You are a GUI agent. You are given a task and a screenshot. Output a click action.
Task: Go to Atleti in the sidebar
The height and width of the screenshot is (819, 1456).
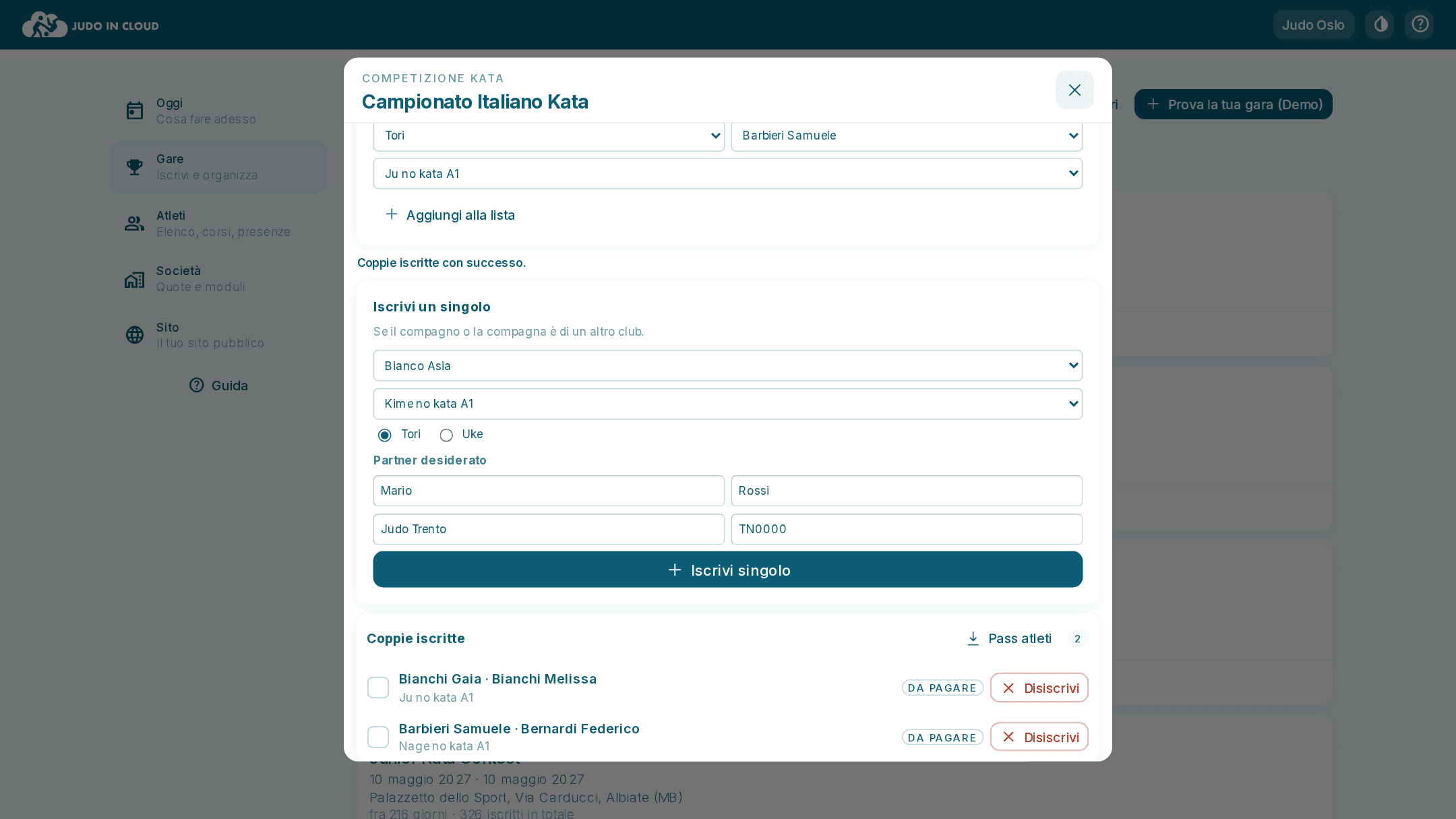point(218,223)
